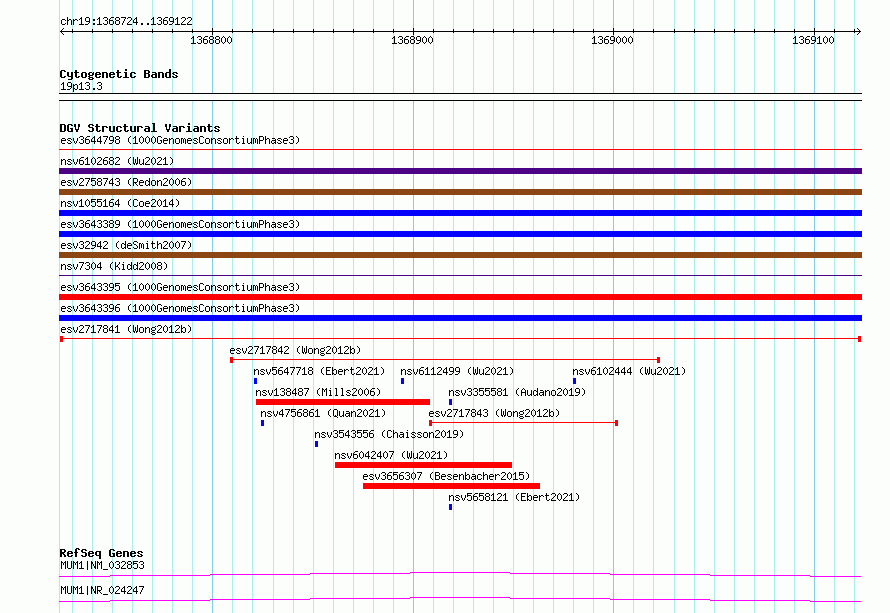Open the esv3643395 variant label
Screen dimensions: 890x613
[180, 287]
